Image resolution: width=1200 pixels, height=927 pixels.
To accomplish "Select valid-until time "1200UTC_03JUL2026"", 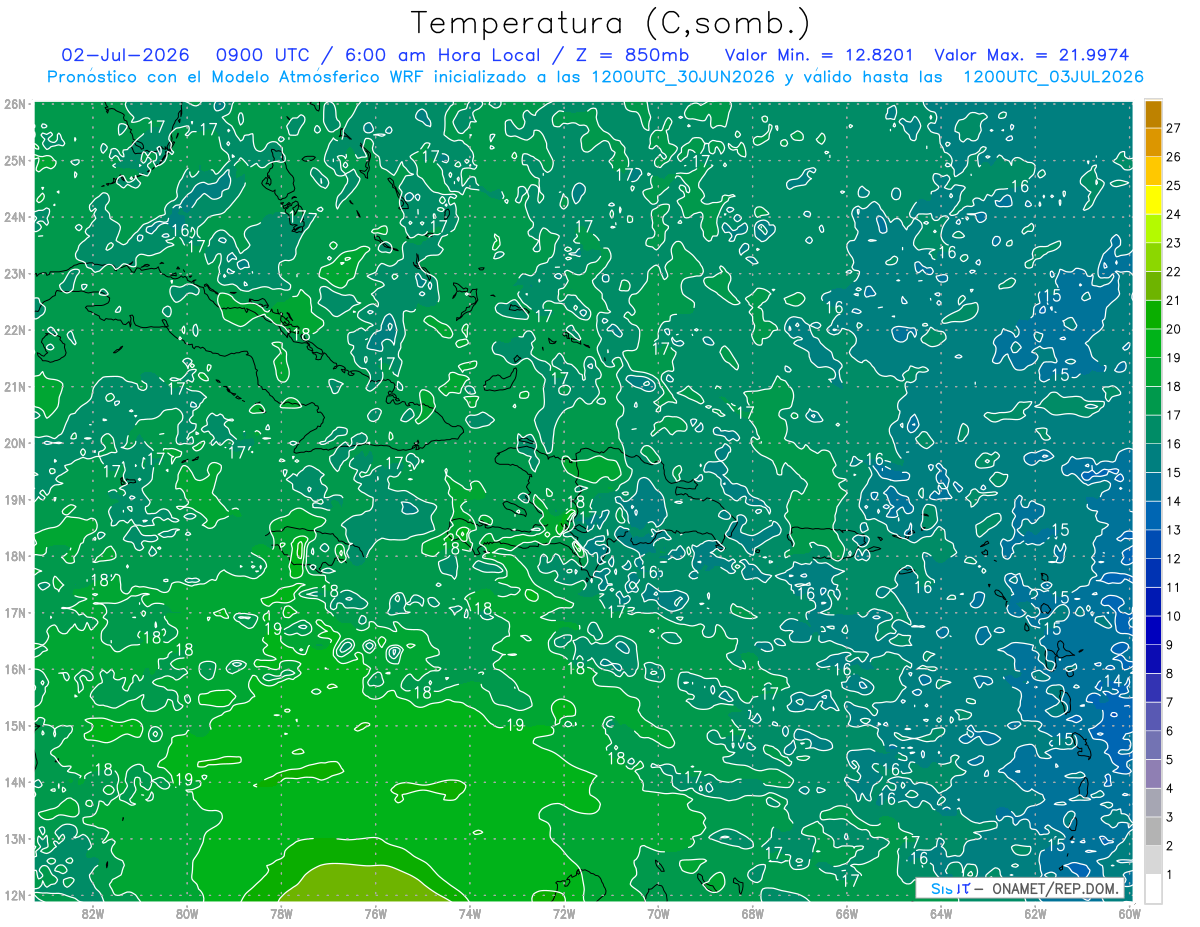I will (x=1053, y=77).
